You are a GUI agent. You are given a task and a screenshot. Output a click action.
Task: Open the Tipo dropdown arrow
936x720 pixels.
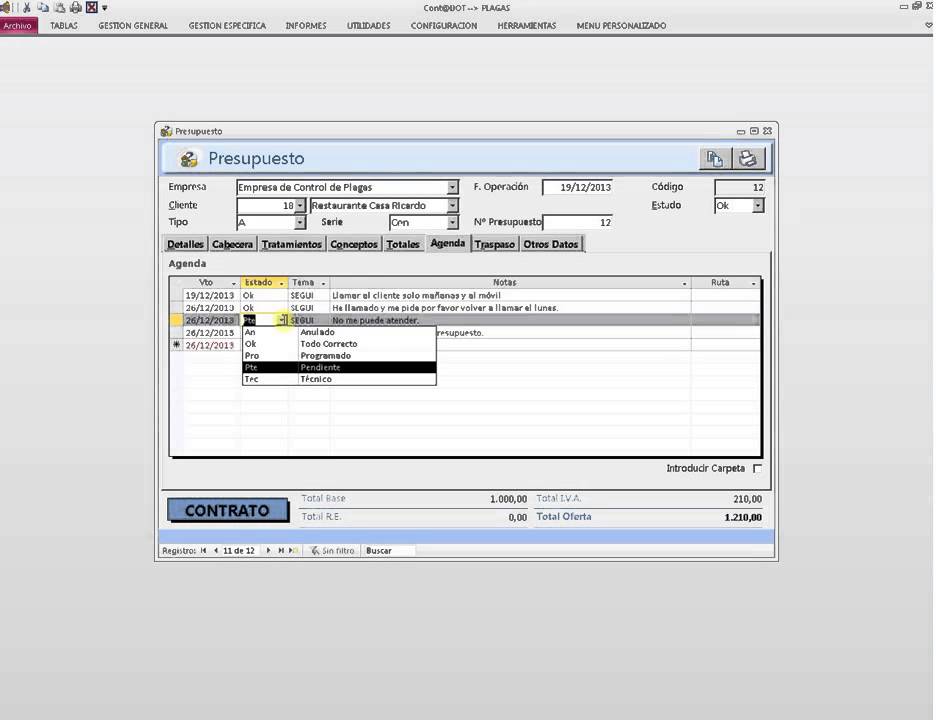coord(300,223)
